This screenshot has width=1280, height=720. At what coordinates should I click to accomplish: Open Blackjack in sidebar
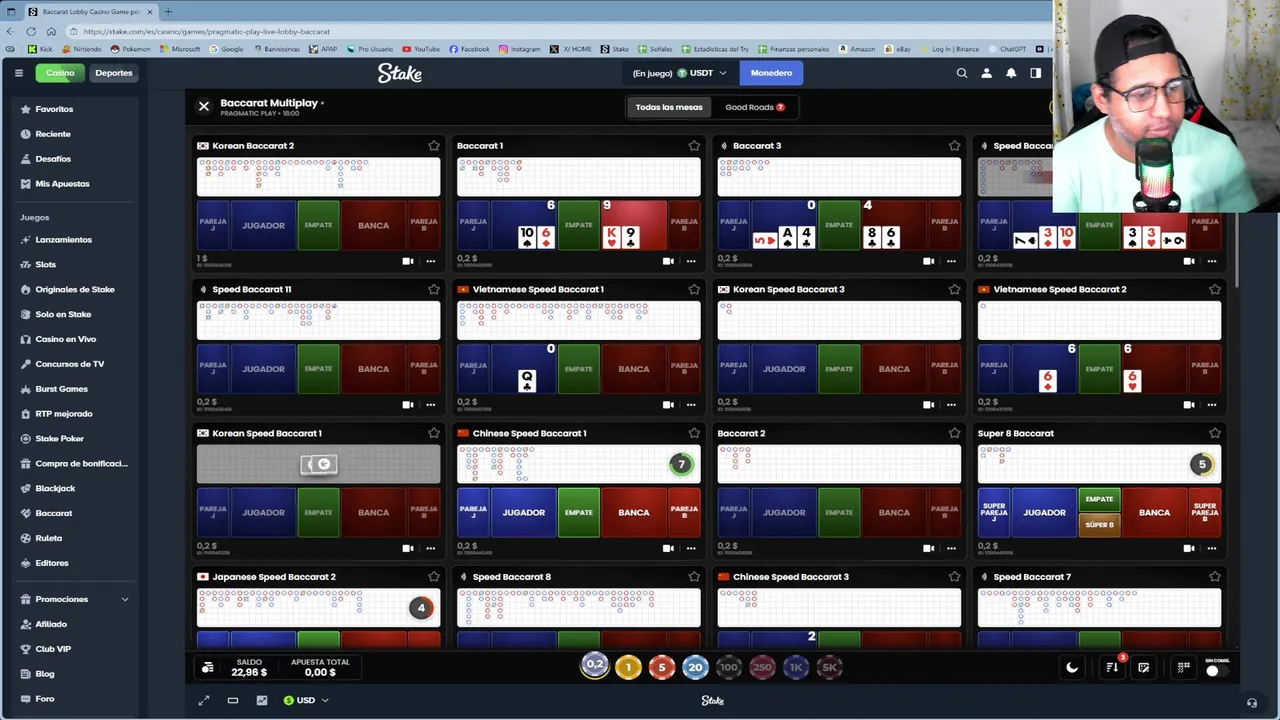tap(55, 488)
